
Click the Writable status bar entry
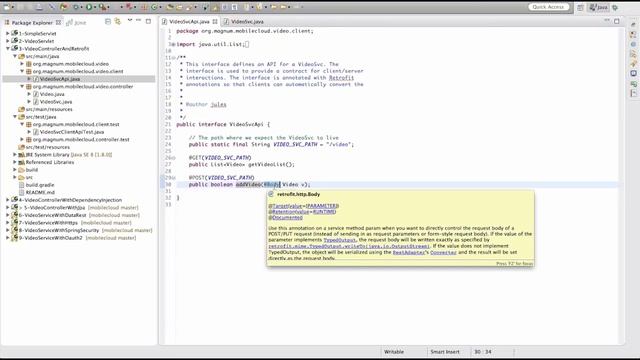tap(394, 351)
